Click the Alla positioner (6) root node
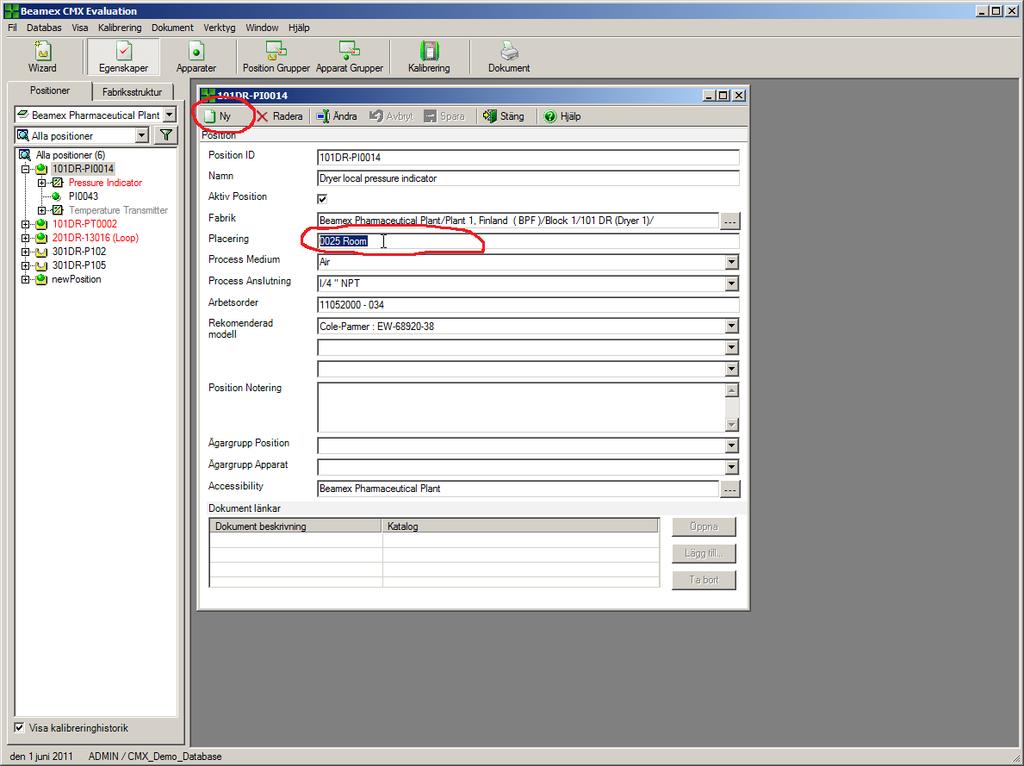This screenshot has width=1024, height=766. tap(70, 155)
